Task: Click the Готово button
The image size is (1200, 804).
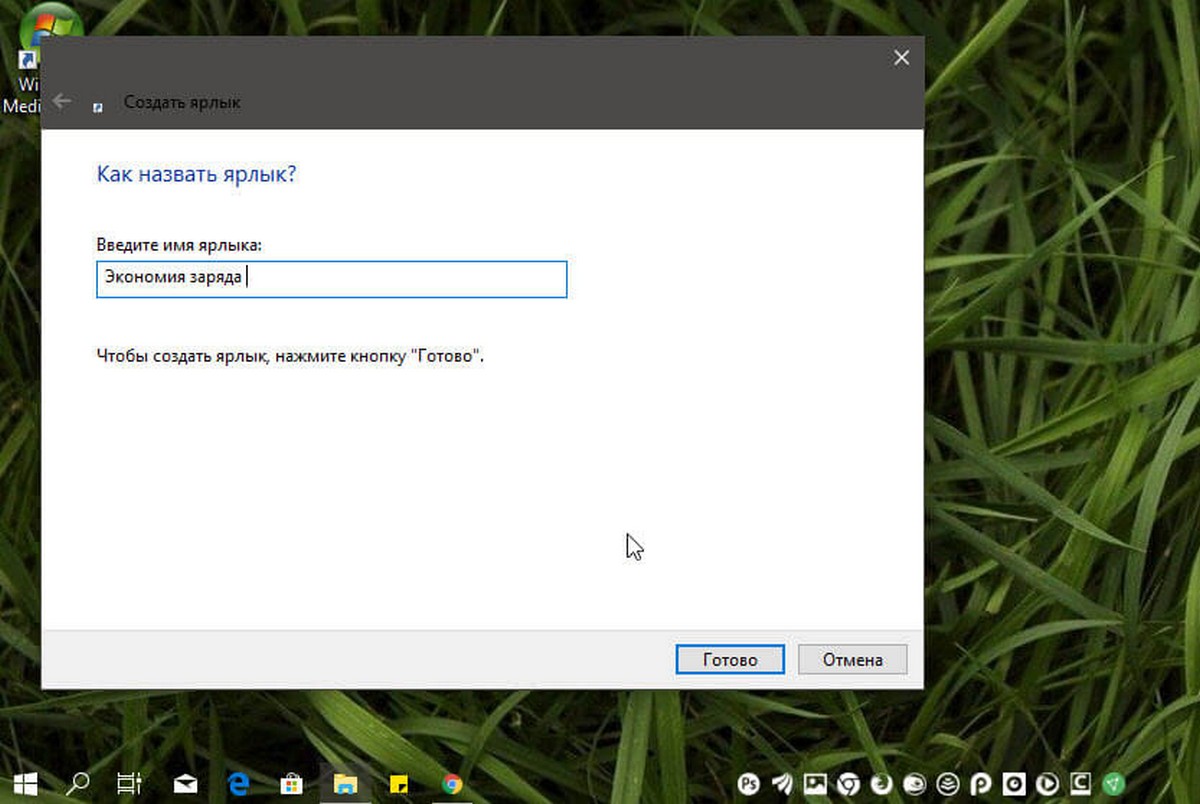Action: click(730, 660)
